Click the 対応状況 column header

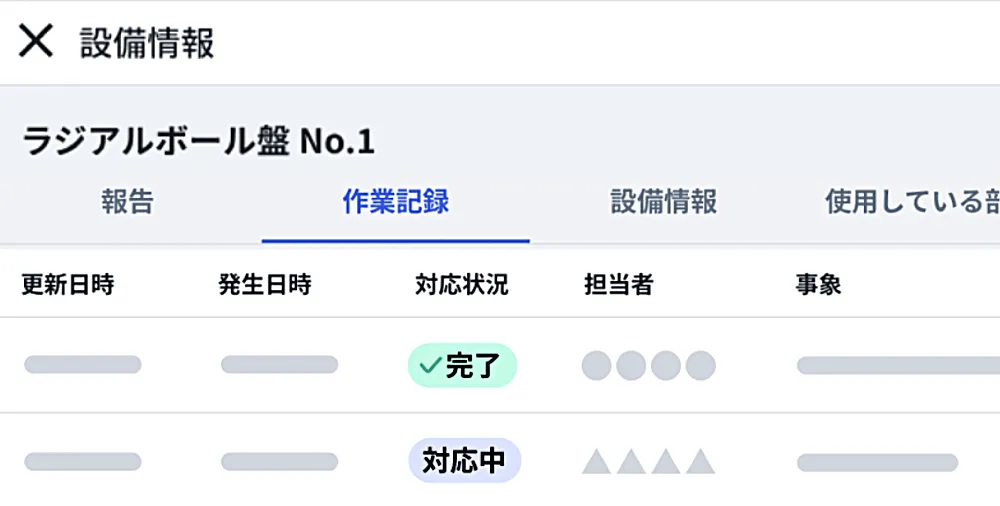462,284
